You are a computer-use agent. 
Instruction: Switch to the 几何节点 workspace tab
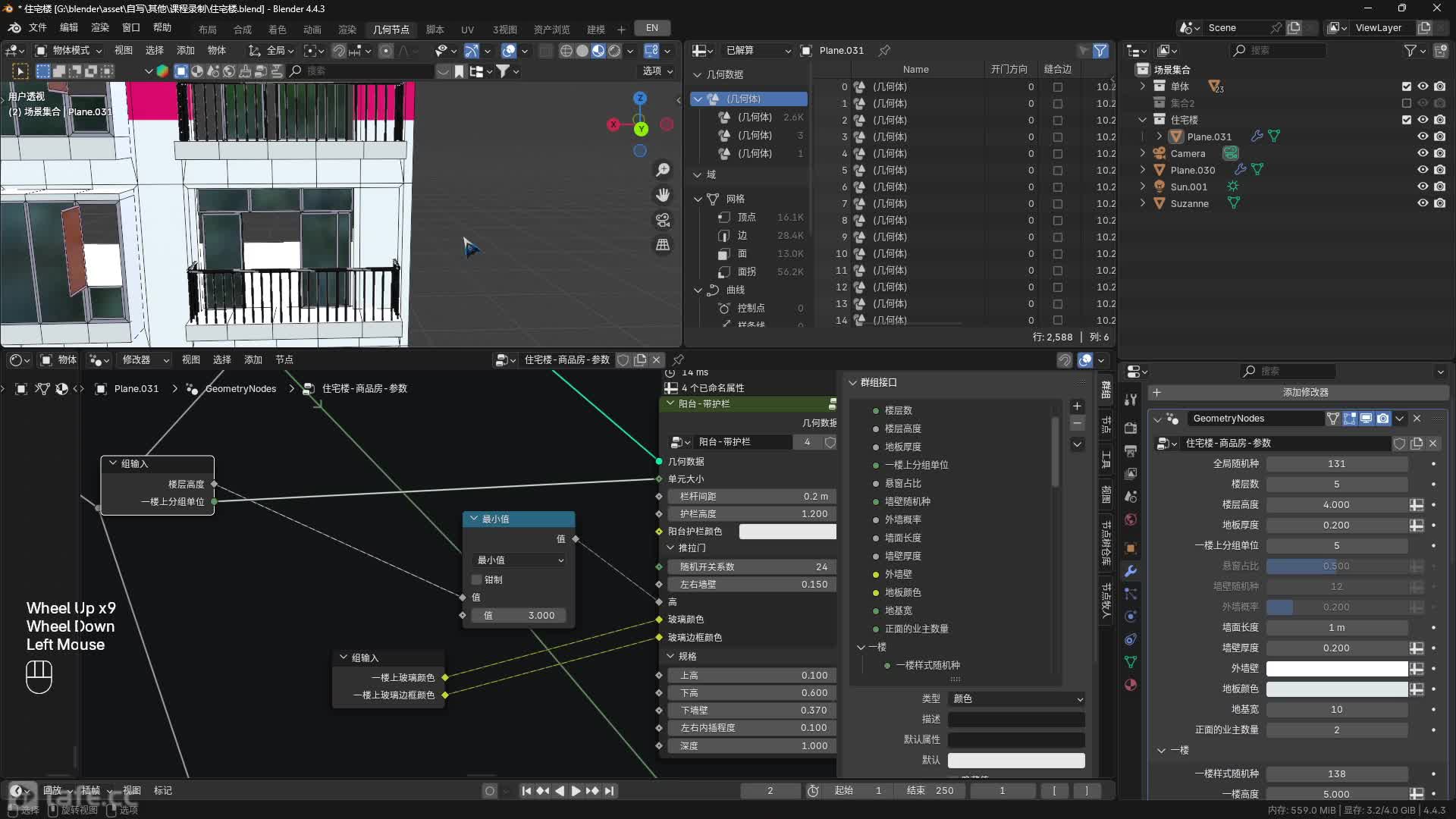point(391,30)
